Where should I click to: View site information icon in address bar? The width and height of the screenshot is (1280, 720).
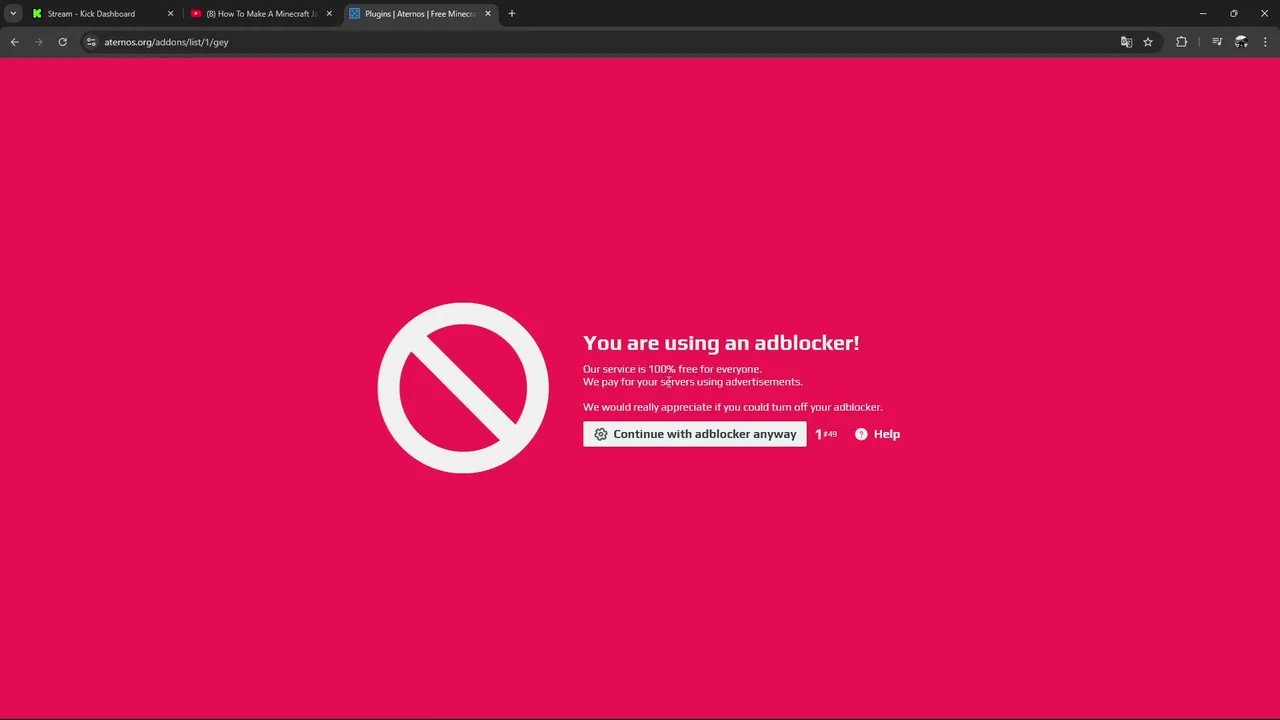coord(91,42)
